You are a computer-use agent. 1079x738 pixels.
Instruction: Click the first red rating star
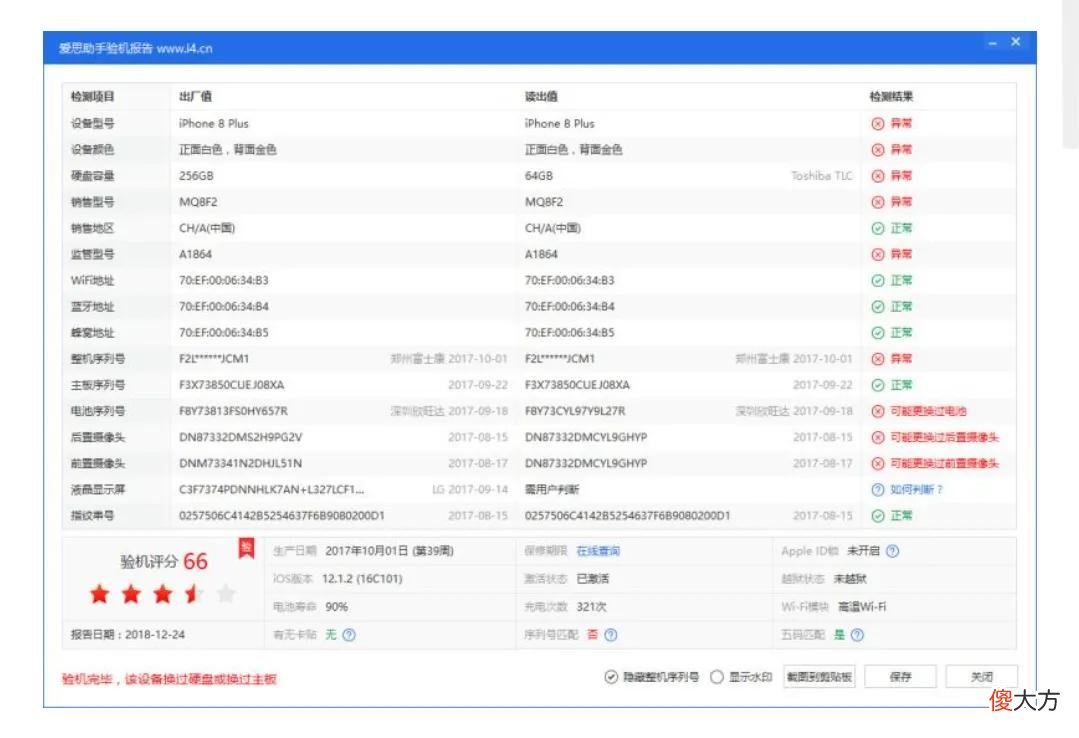click(x=100, y=594)
